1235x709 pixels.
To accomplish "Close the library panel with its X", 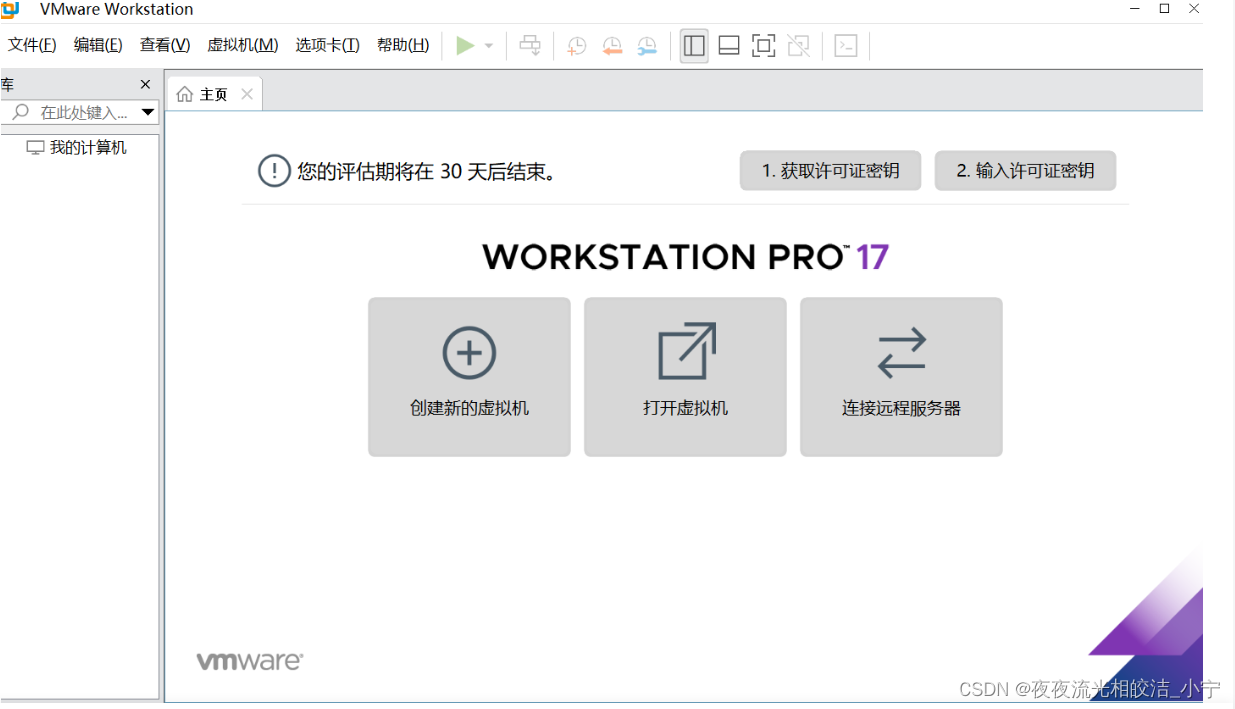I will coord(145,85).
